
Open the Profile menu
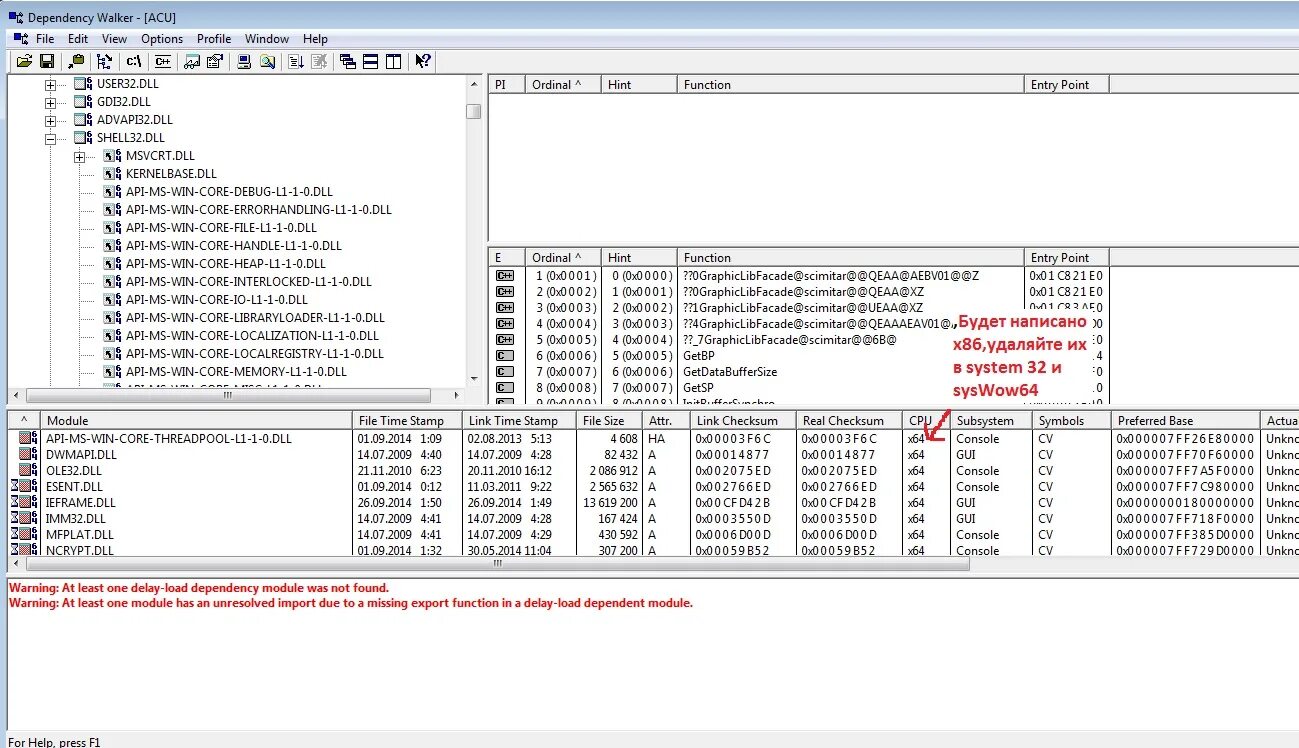[214, 39]
